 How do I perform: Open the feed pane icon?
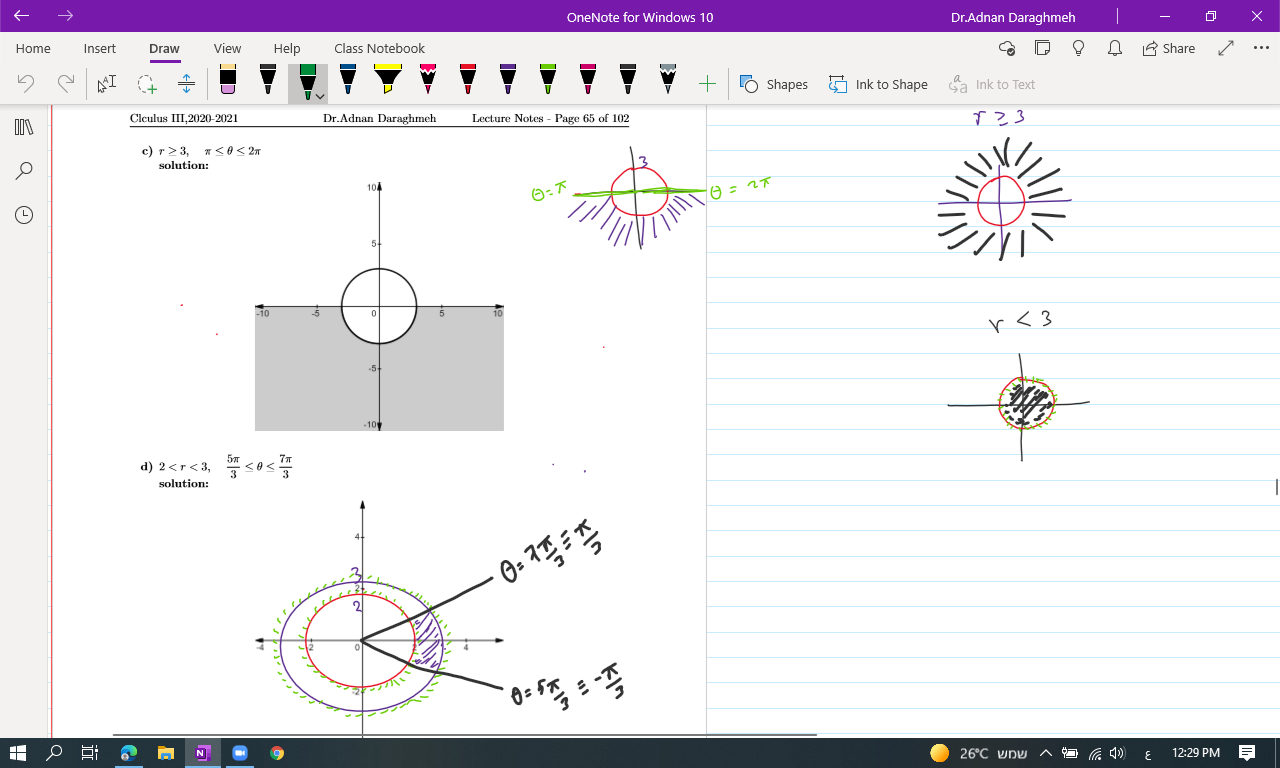(x=1043, y=48)
